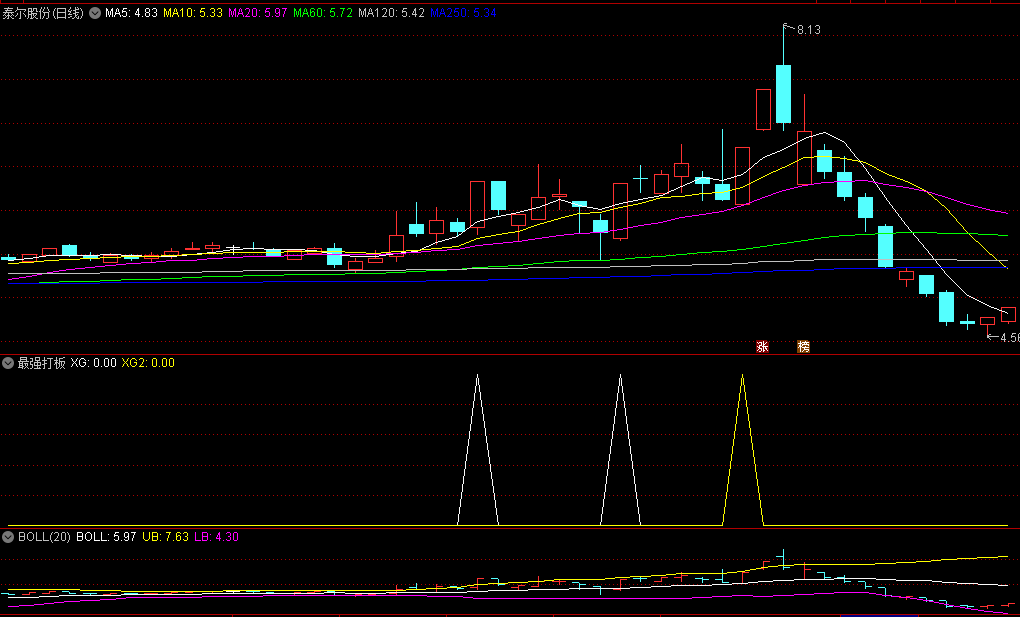Select the cyan candlestick peaking at 8.13
Viewport: 1020px width, 617px height.
783,77
